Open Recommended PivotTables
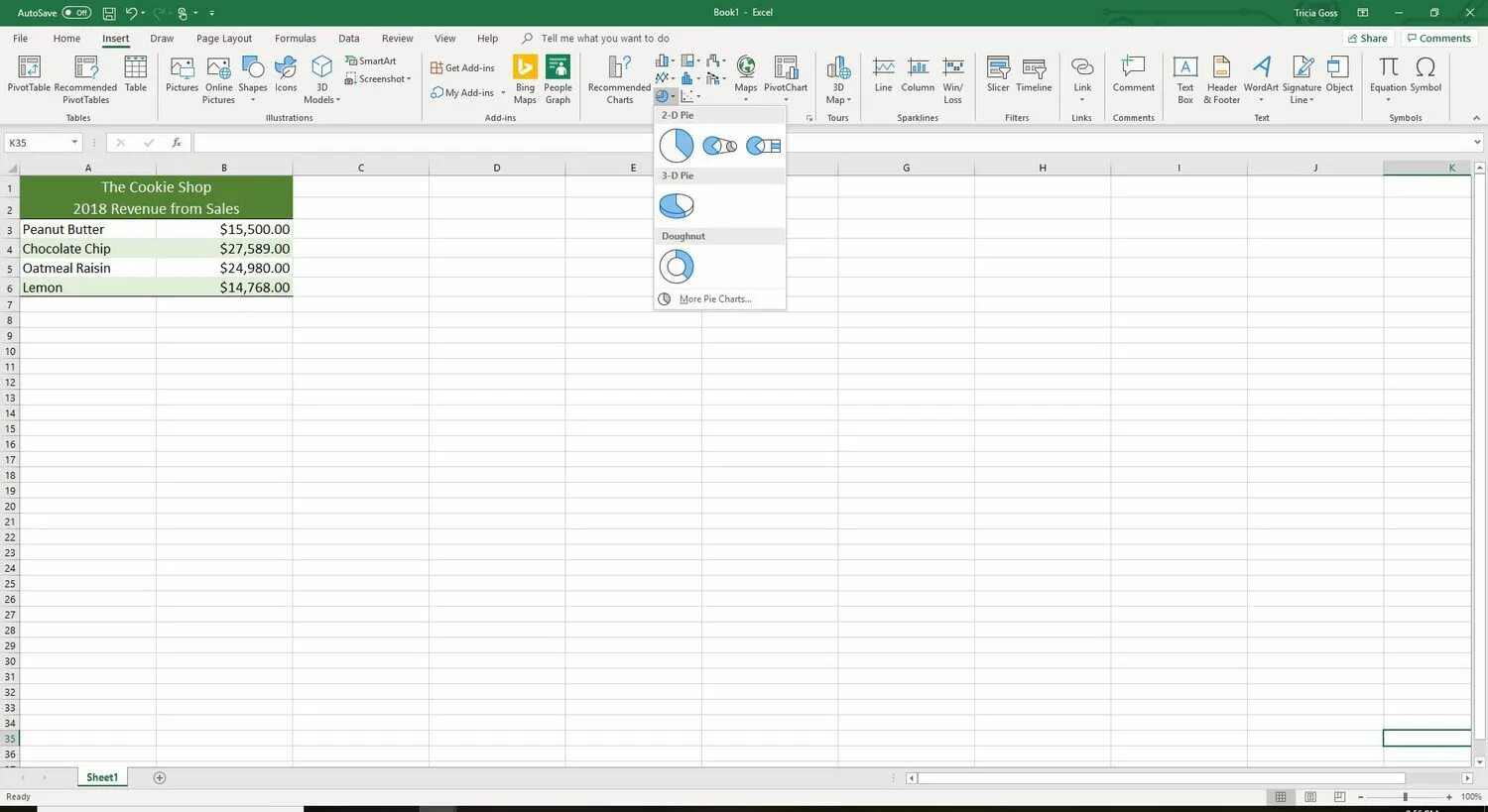This screenshot has width=1488, height=812. [x=85, y=77]
